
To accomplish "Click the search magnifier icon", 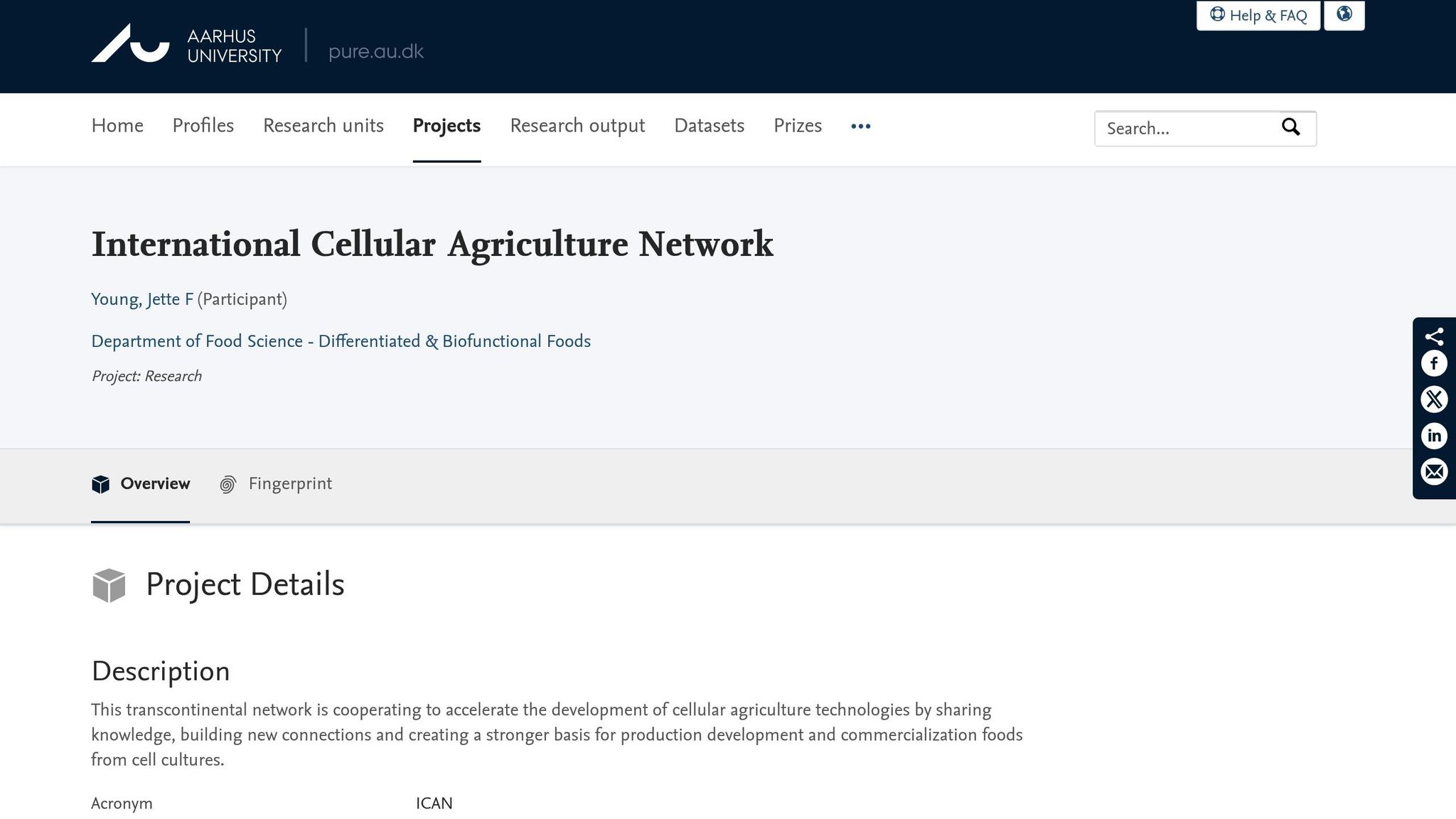I will (x=1290, y=128).
